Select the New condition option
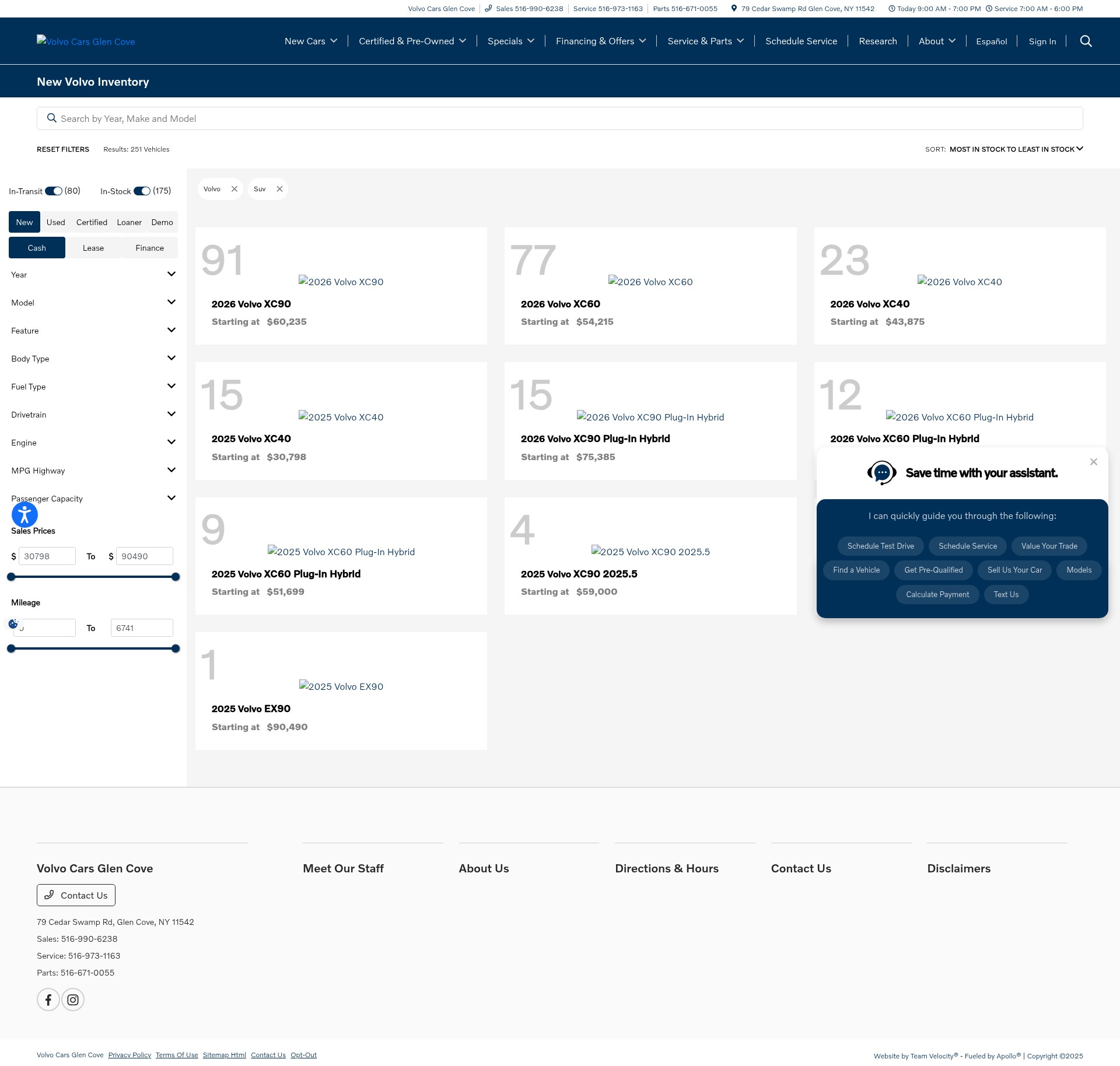 click(x=24, y=222)
